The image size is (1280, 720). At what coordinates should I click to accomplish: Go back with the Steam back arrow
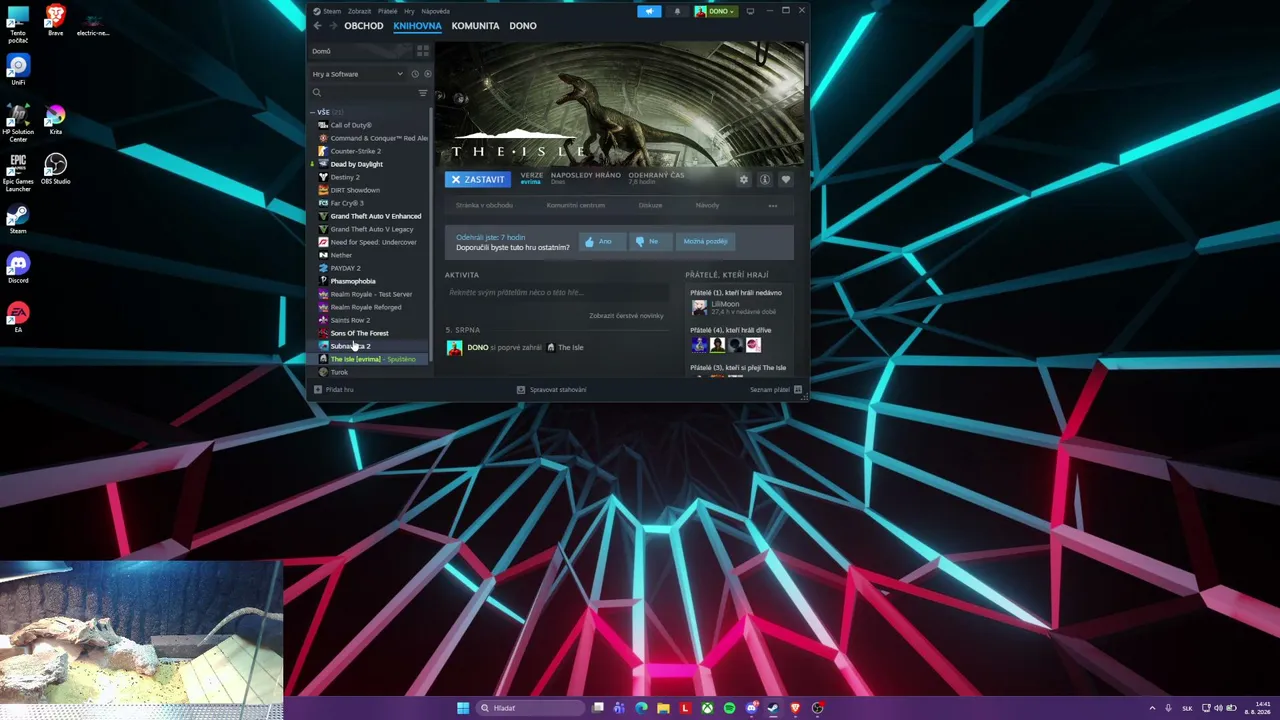pos(318,26)
